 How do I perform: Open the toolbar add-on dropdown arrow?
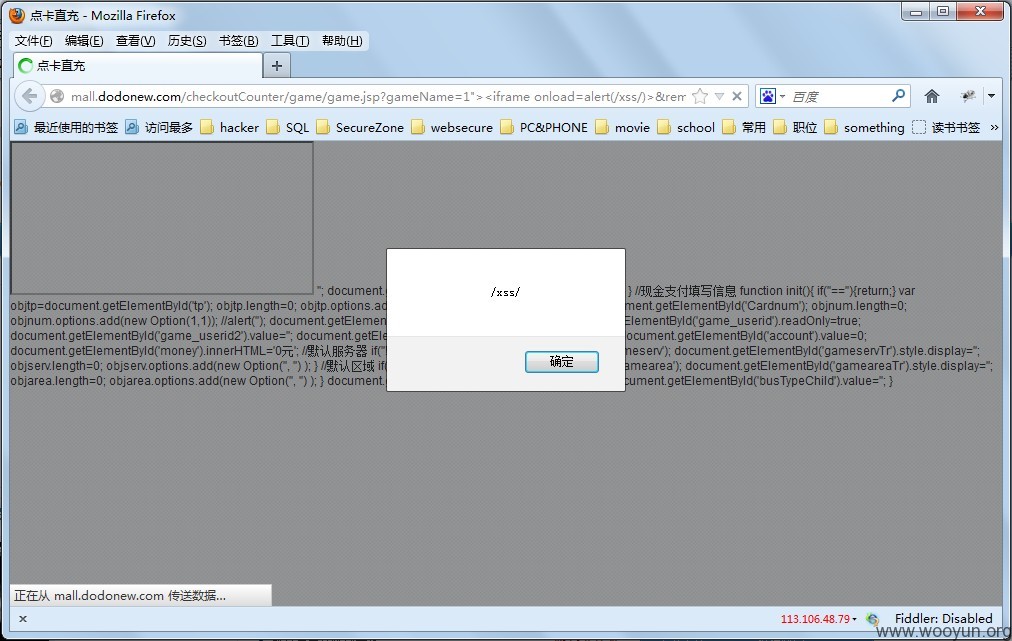click(991, 96)
